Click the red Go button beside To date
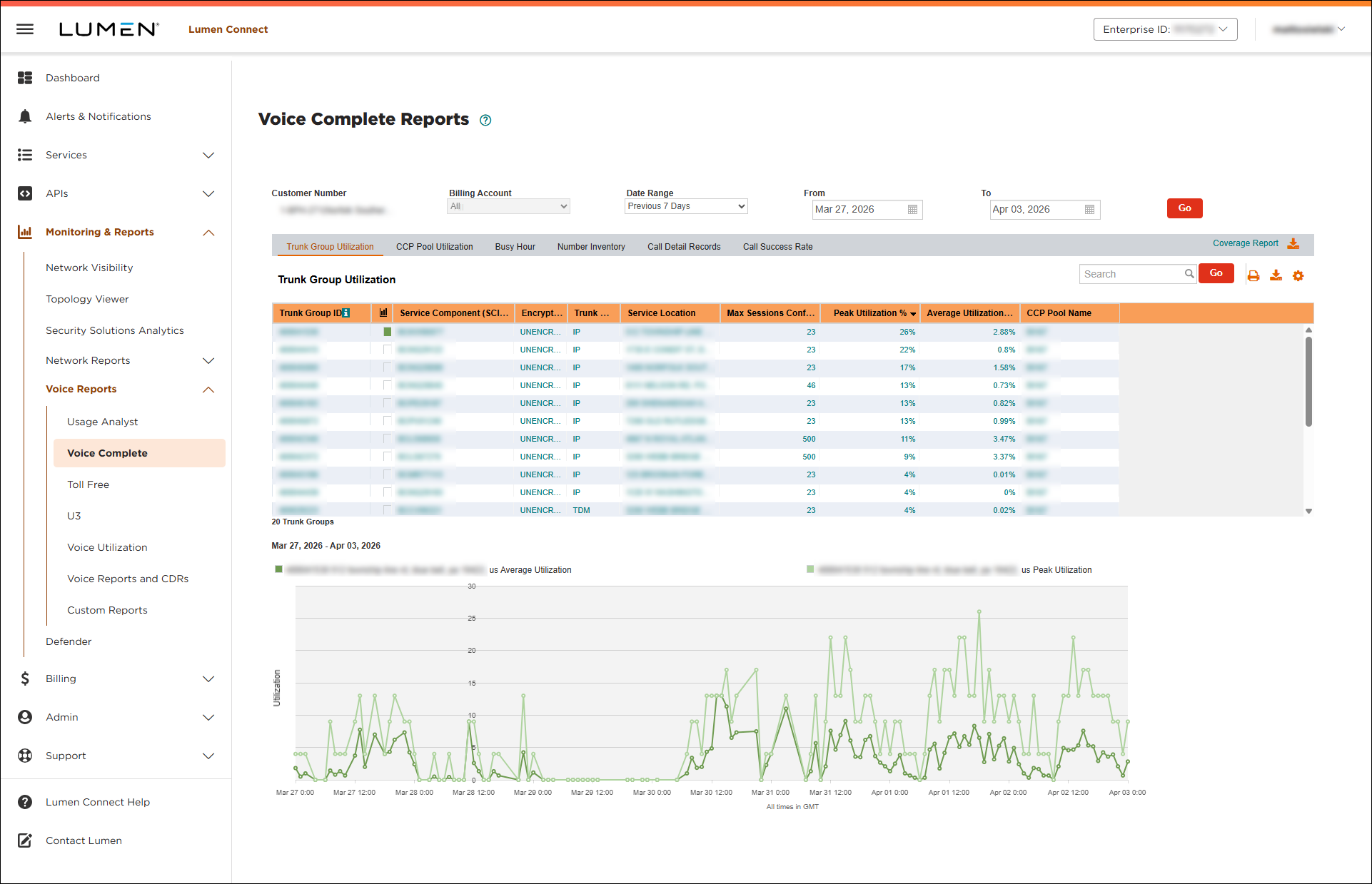Viewport: 1372px width, 884px height. 1185,208
